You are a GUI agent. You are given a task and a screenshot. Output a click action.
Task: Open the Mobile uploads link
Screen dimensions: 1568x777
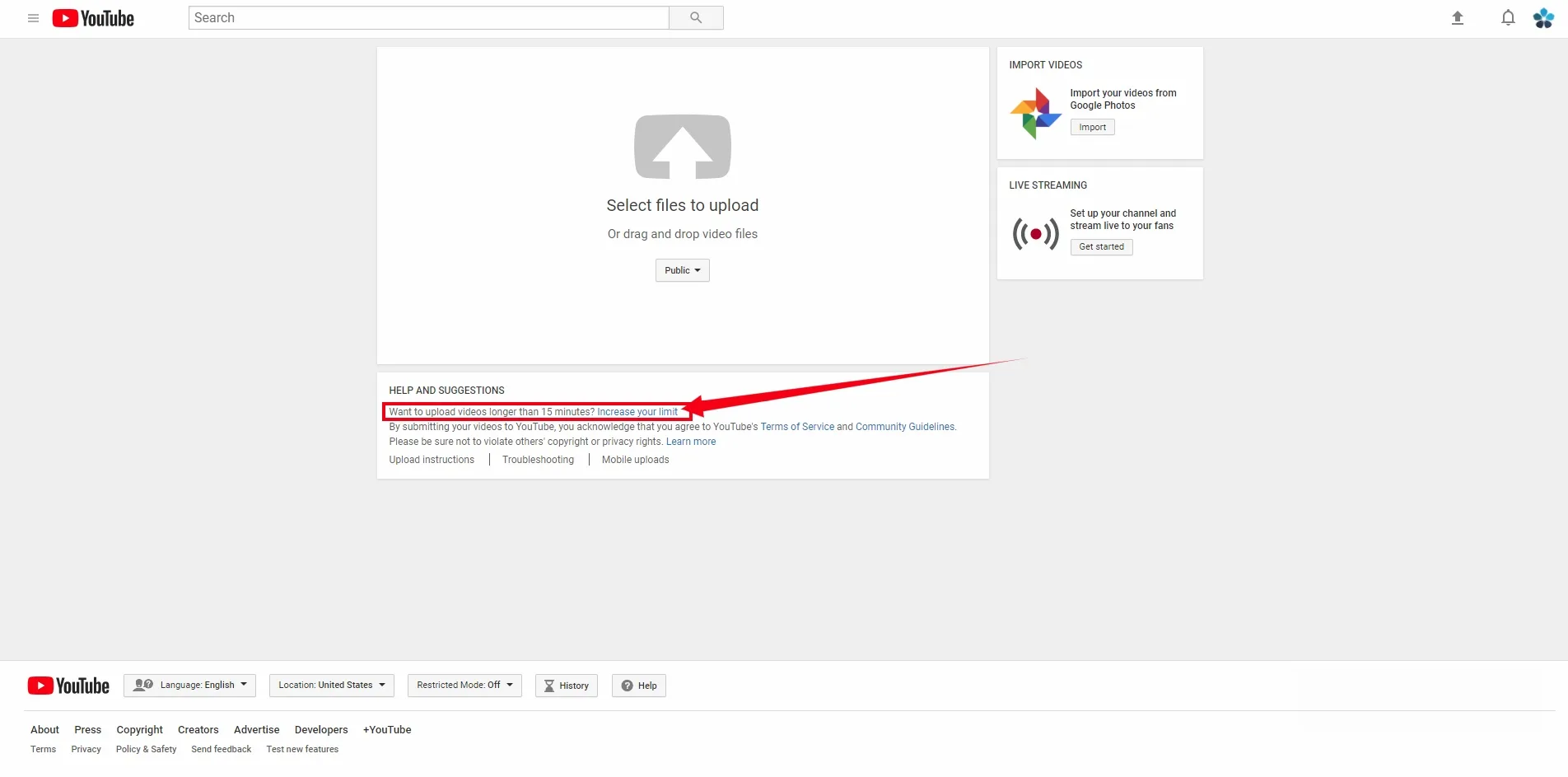click(635, 460)
